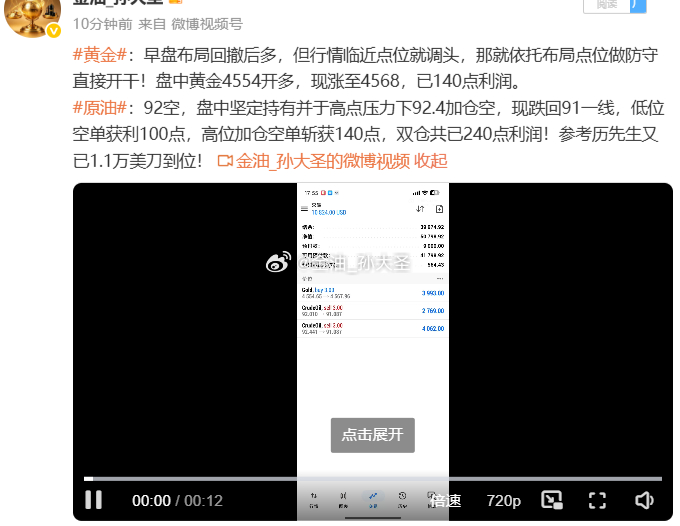Enable picture-in-picture mode for the video

[552, 500]
